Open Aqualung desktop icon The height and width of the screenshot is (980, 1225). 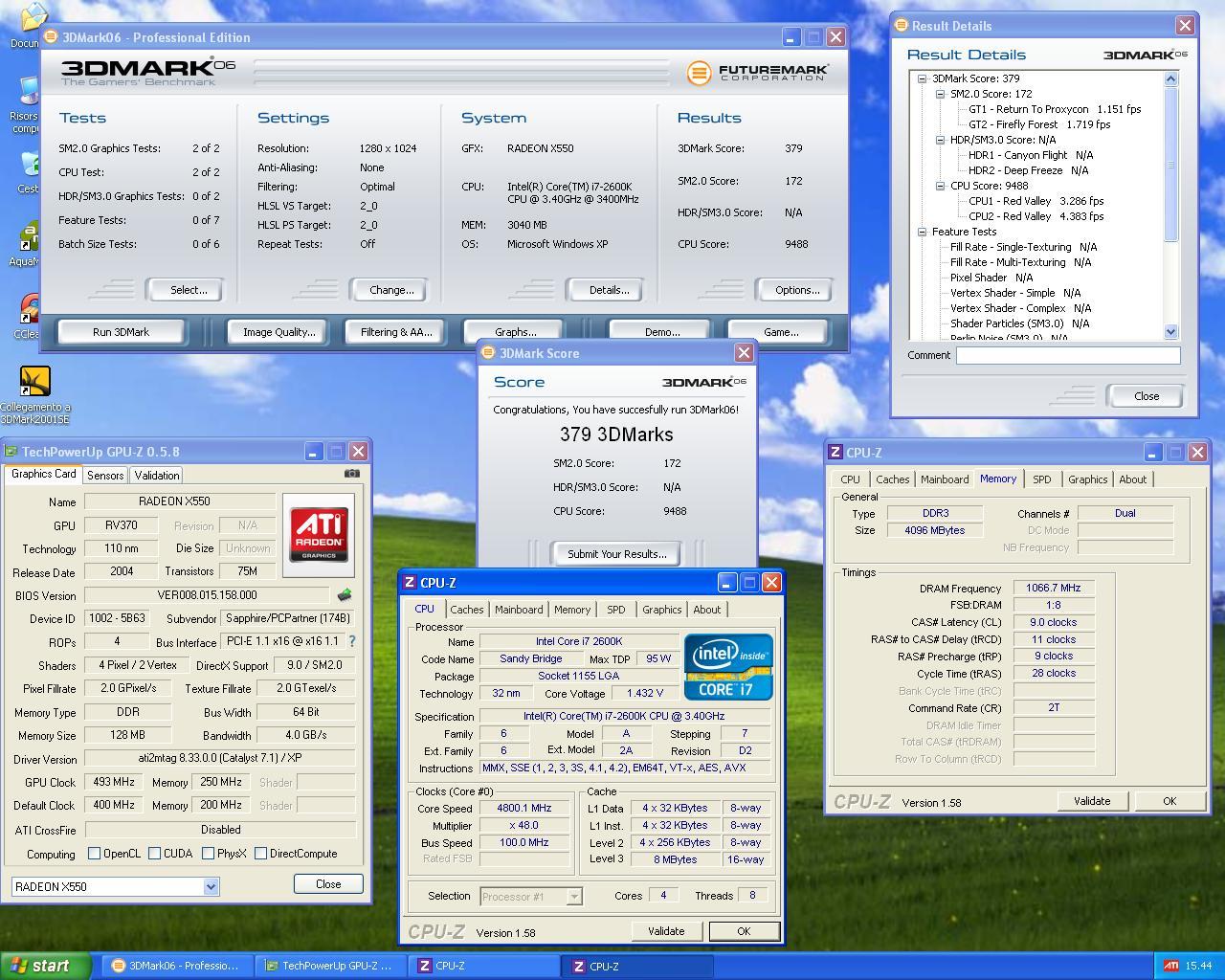pyautogui.click(x=27, y=243)
